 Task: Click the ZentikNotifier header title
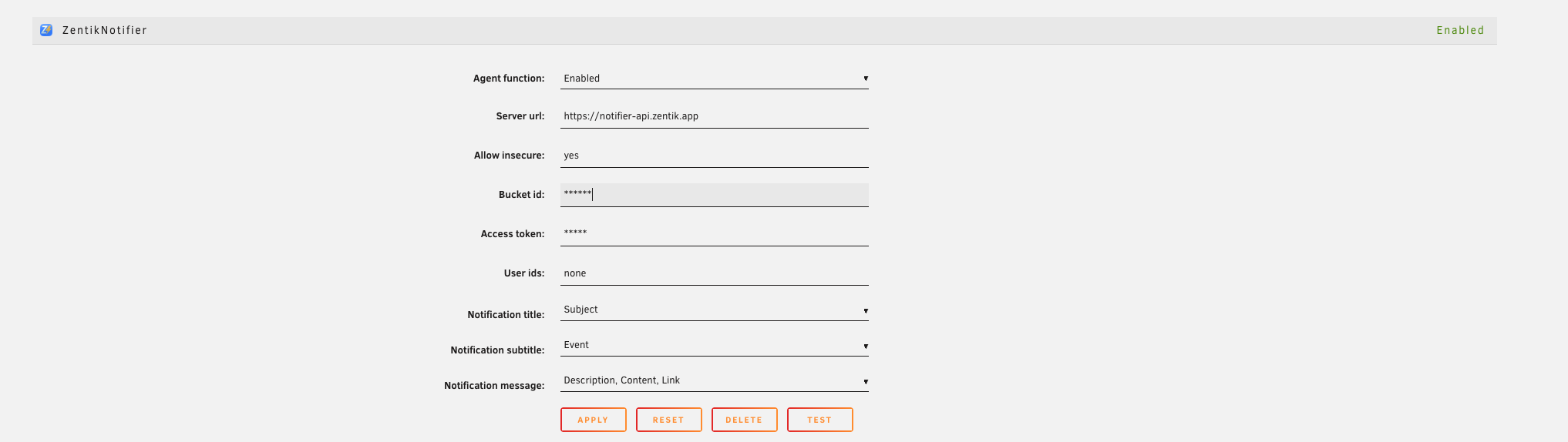104,30
